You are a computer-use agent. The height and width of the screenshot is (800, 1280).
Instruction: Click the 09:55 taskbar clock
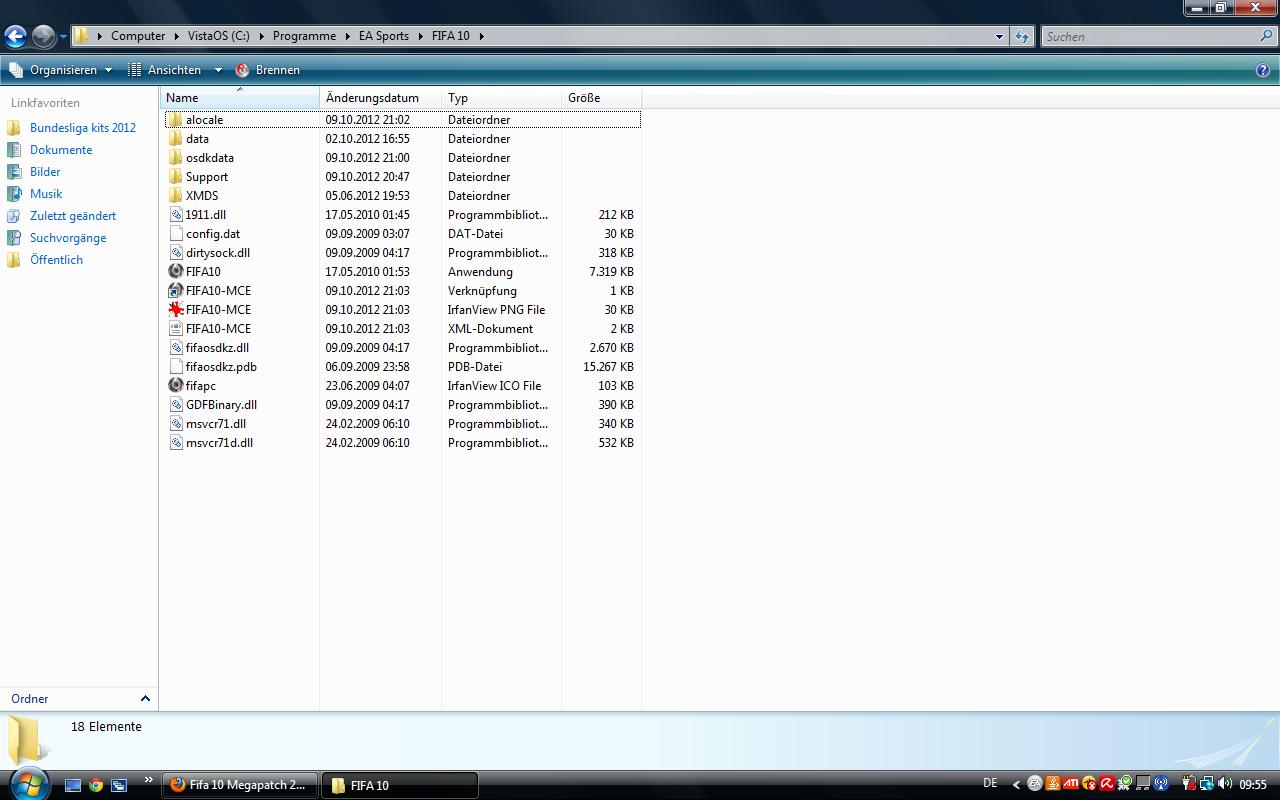click(1253, 785)
